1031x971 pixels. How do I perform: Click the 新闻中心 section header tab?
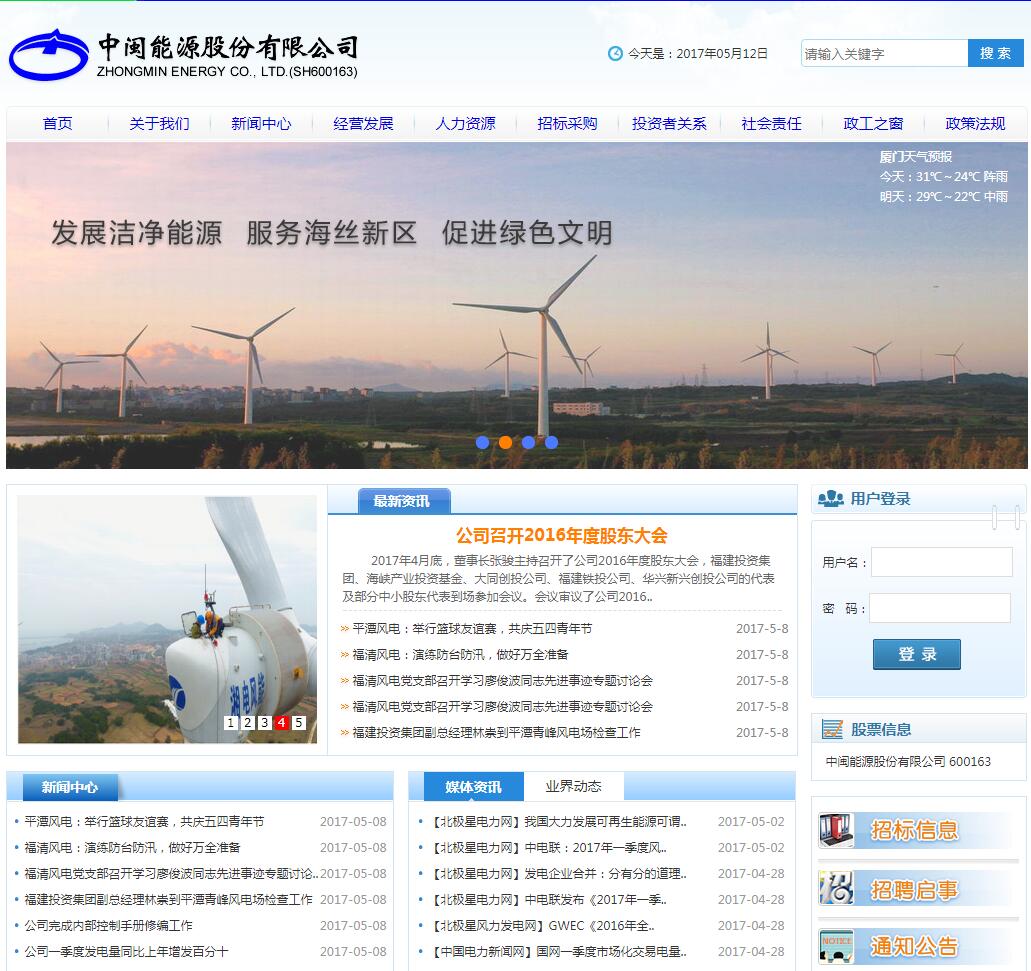pos(70,787)
